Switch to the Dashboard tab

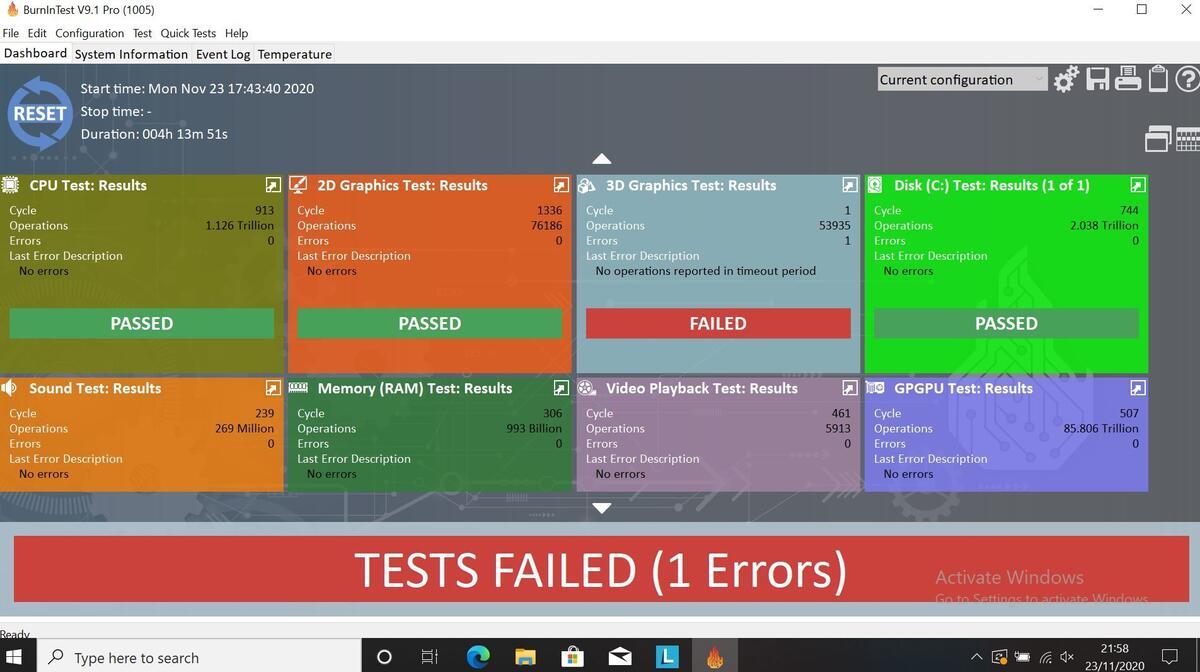tap(35, 53)
